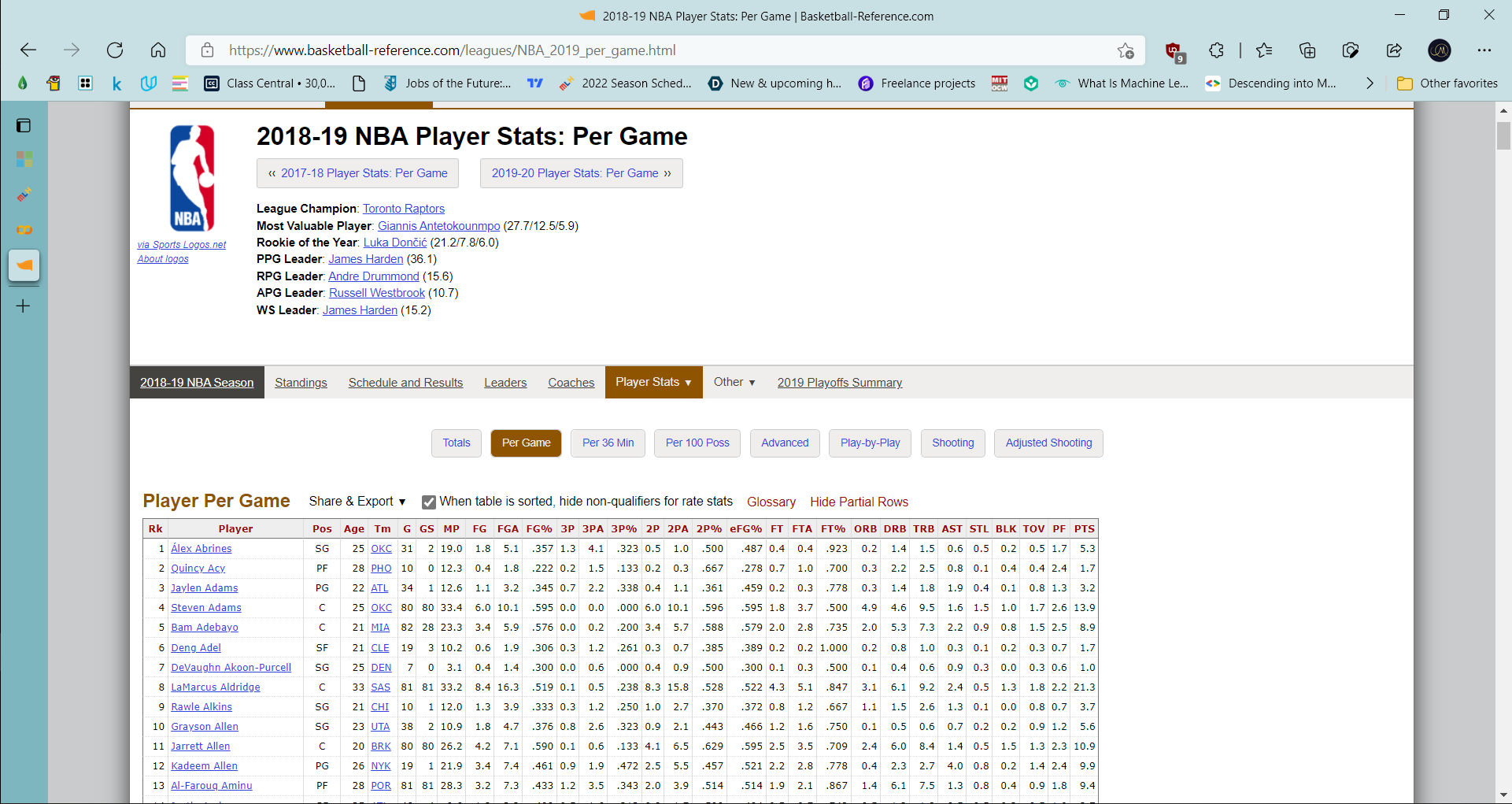Open the Favorites list
The height and width of the screenshot is (804, 1512).
1264,50
